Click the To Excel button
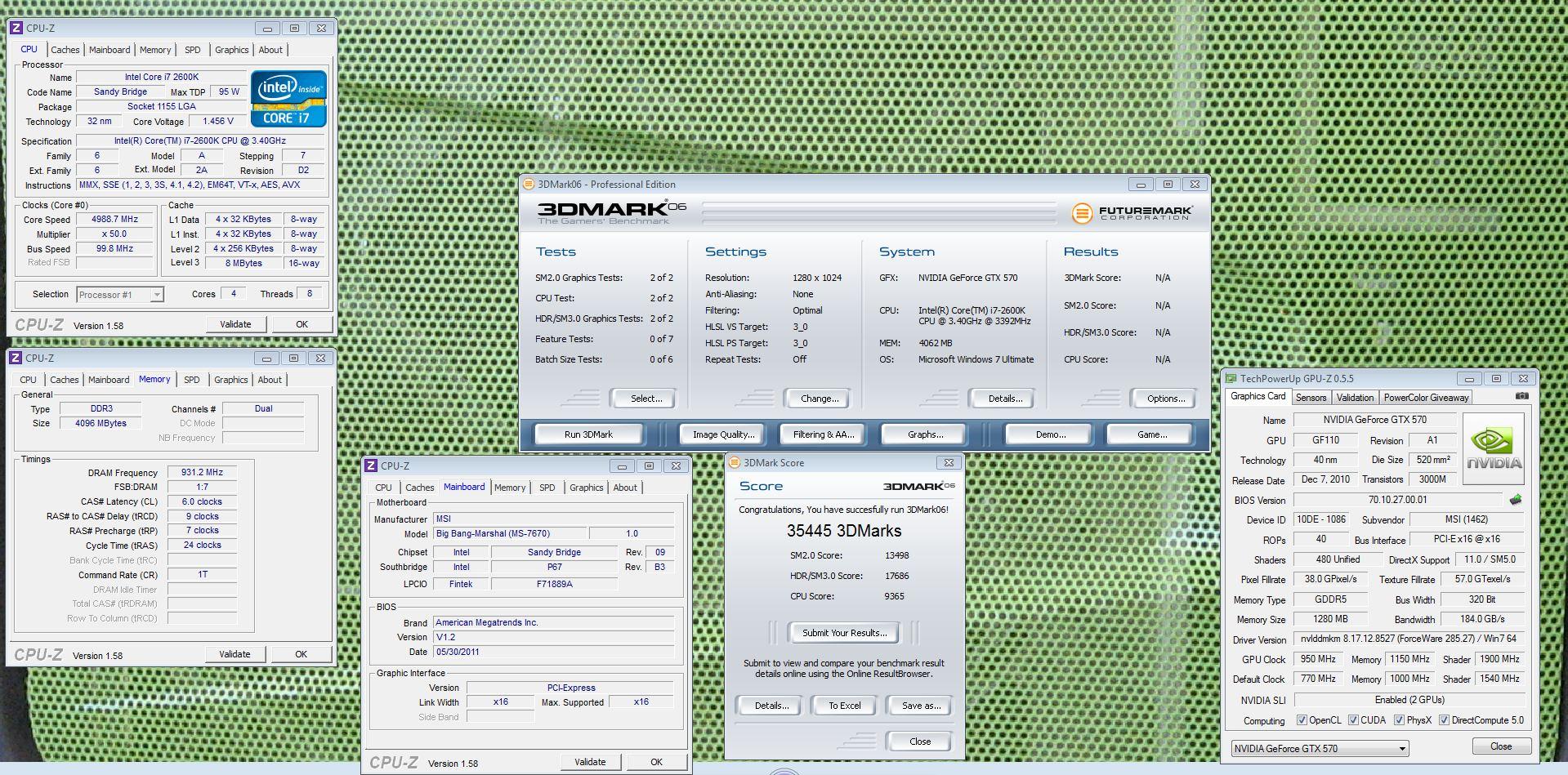Image resolution: width=1568 pixels, height=775 pixels. pos(844,706)
